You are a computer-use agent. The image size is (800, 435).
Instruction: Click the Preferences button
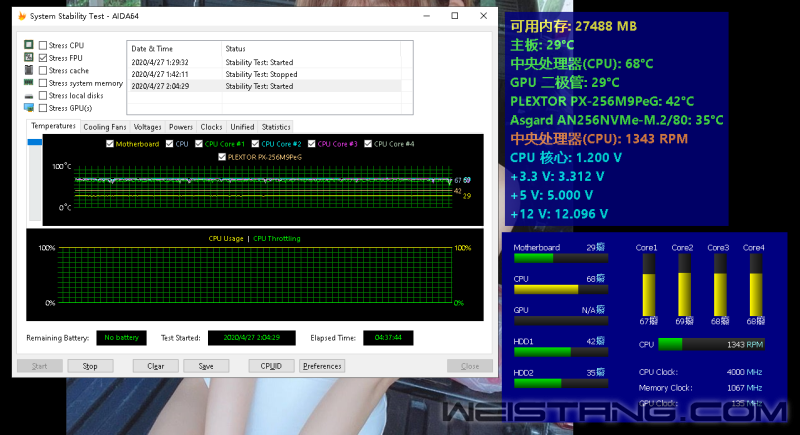tap(322, 366)
